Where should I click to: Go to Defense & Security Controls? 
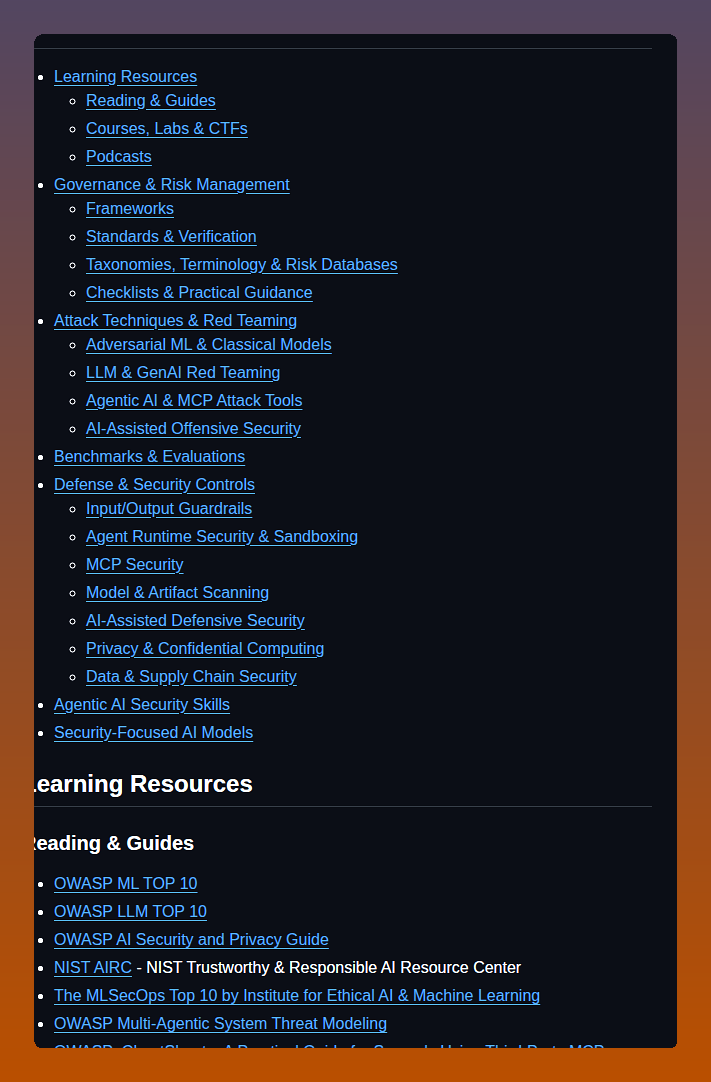[x=154, y=485]
